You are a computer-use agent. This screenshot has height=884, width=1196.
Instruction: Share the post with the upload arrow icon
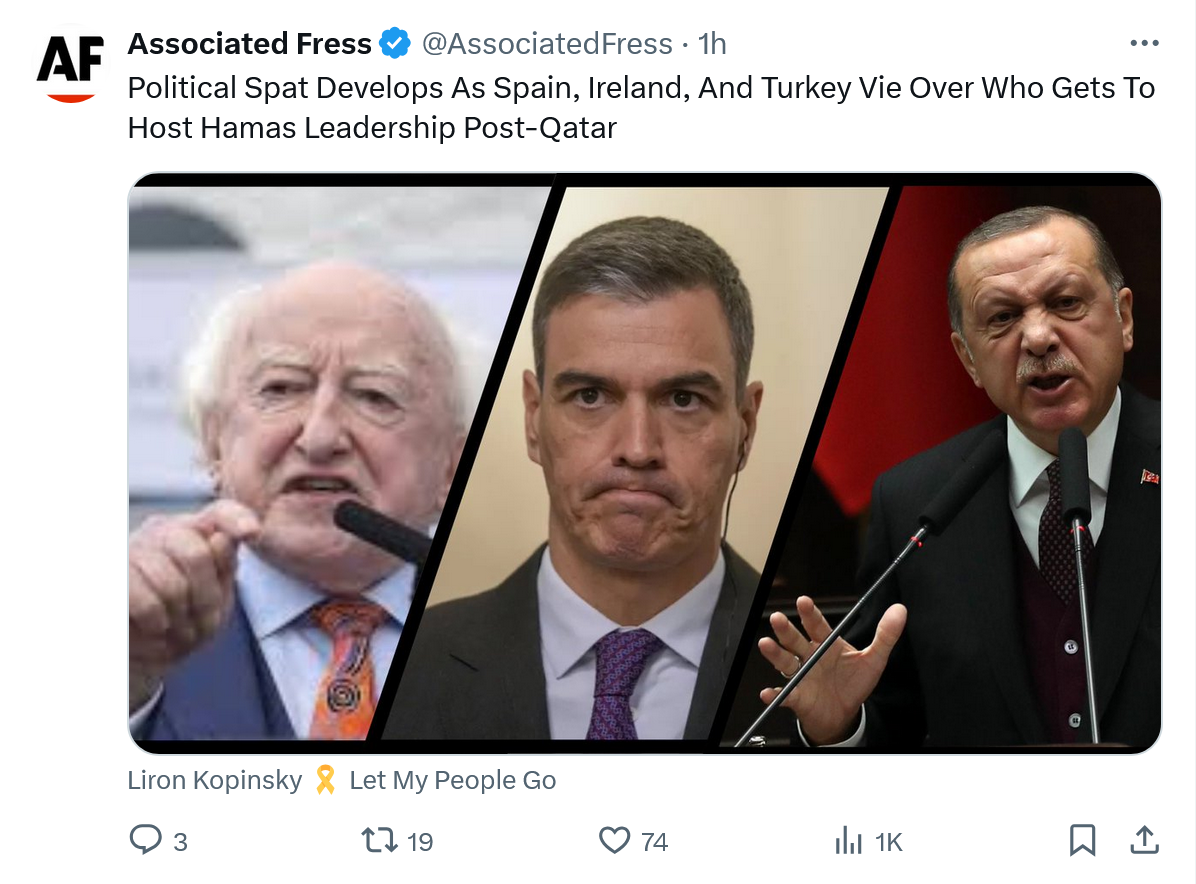1143,840
